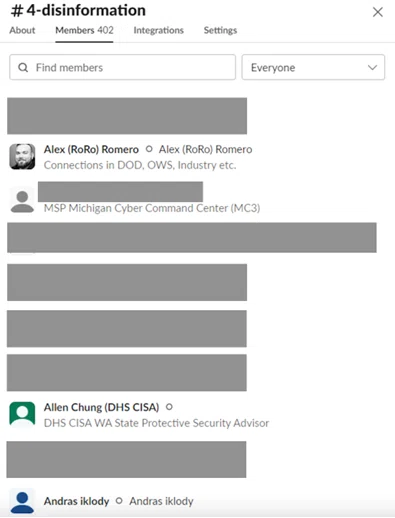The width and height of the screenshot is (395, 518).
Task: Click the hash icon in channel title
Action: [17, 11]
